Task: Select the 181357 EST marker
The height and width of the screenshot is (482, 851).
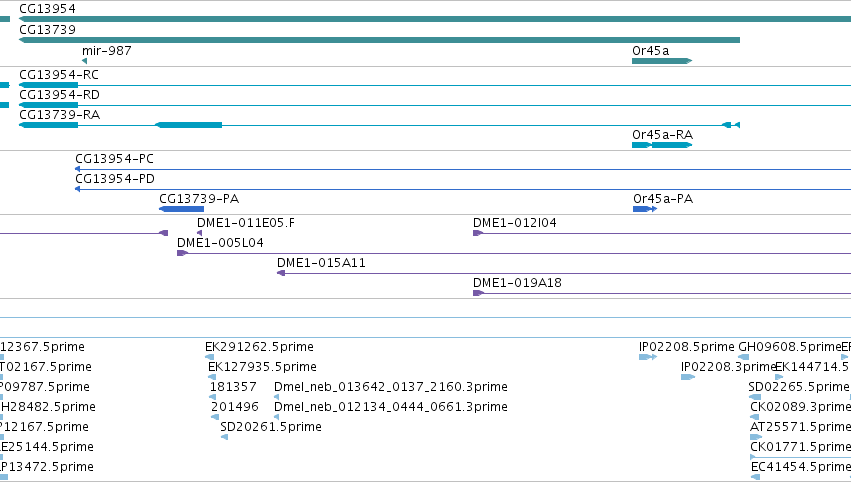Action: point(213,397)
